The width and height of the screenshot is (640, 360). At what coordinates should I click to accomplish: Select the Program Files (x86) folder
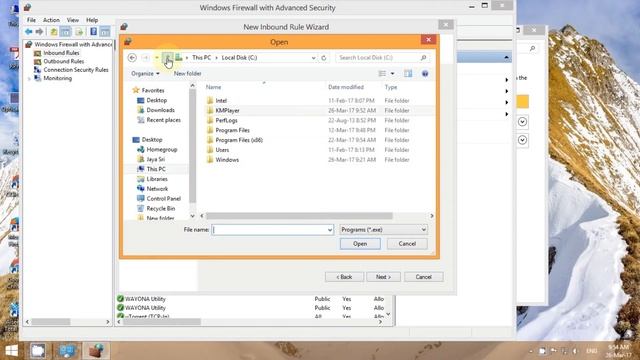(x=239, y=140)
